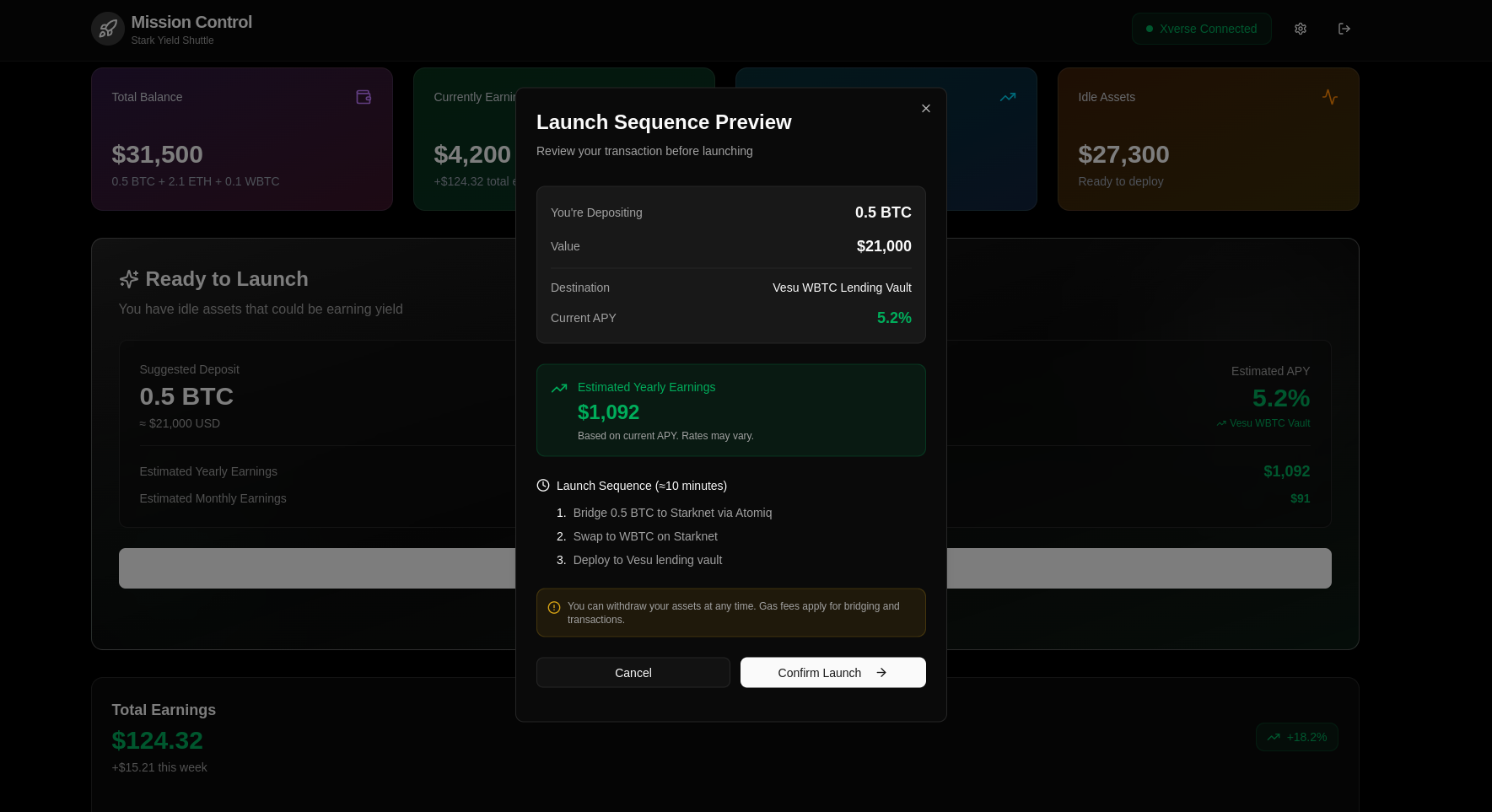Click Based on current APY note
Image resolution: width=1492 pixels, height=812 pixels.
[x=665, y=436]
